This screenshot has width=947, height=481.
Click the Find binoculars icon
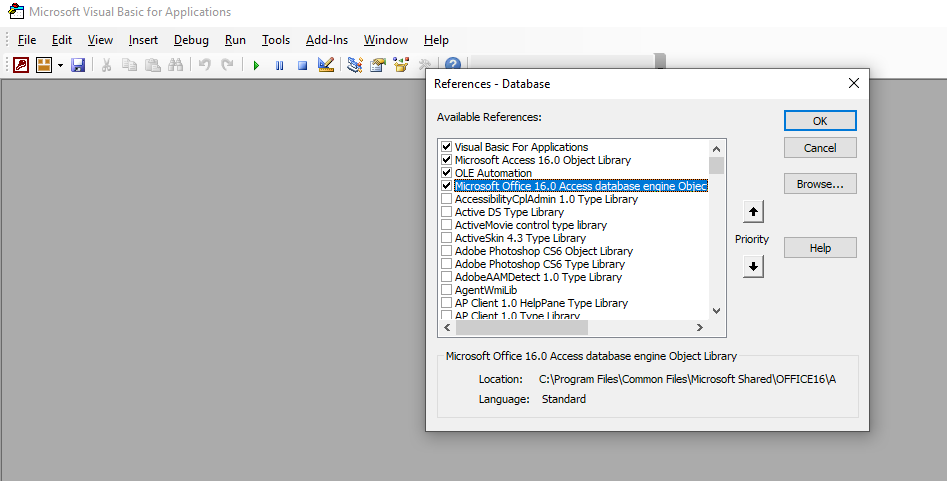[176, 65]
